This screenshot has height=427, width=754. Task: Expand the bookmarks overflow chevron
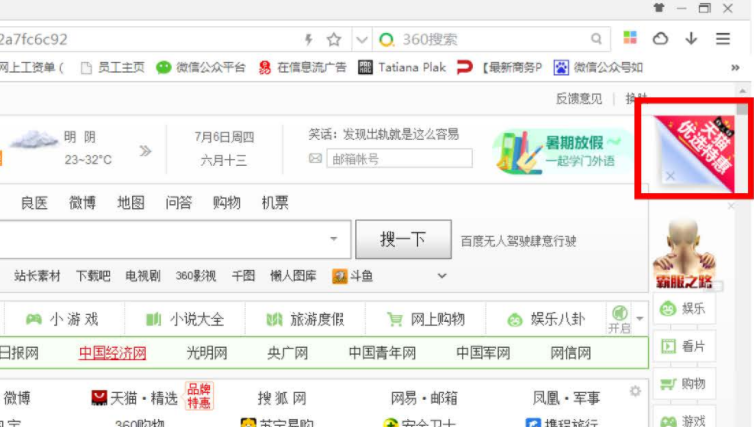pyautogui.click(x=735, y=68)
